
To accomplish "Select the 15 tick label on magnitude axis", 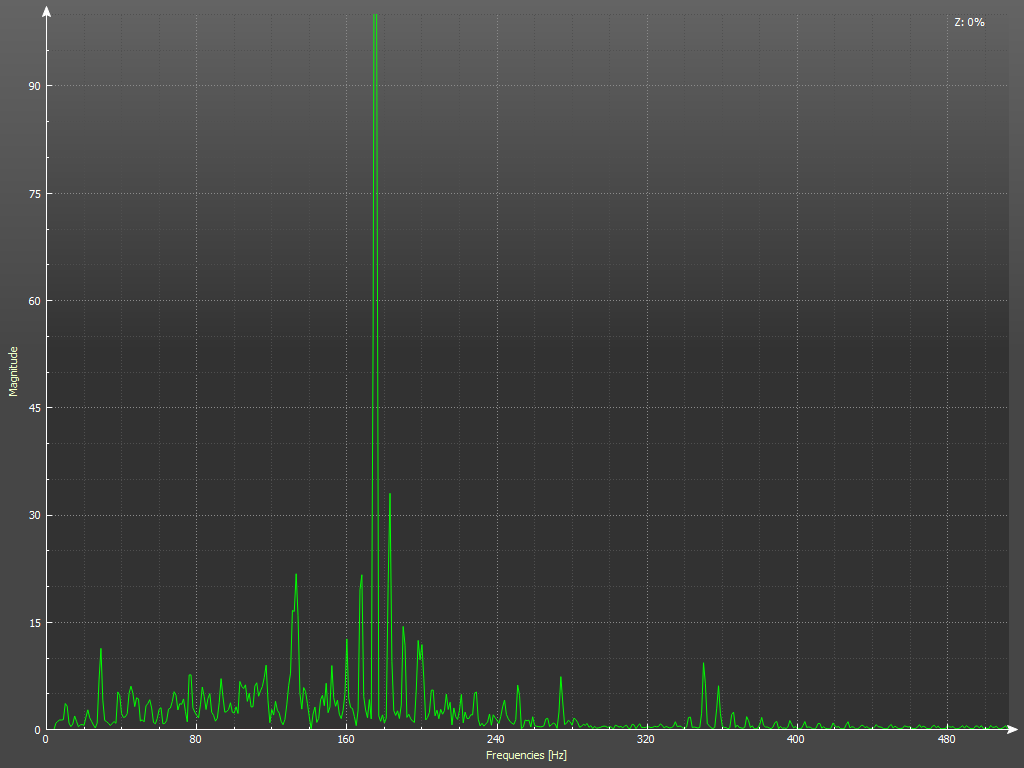I will click(34, 622).
